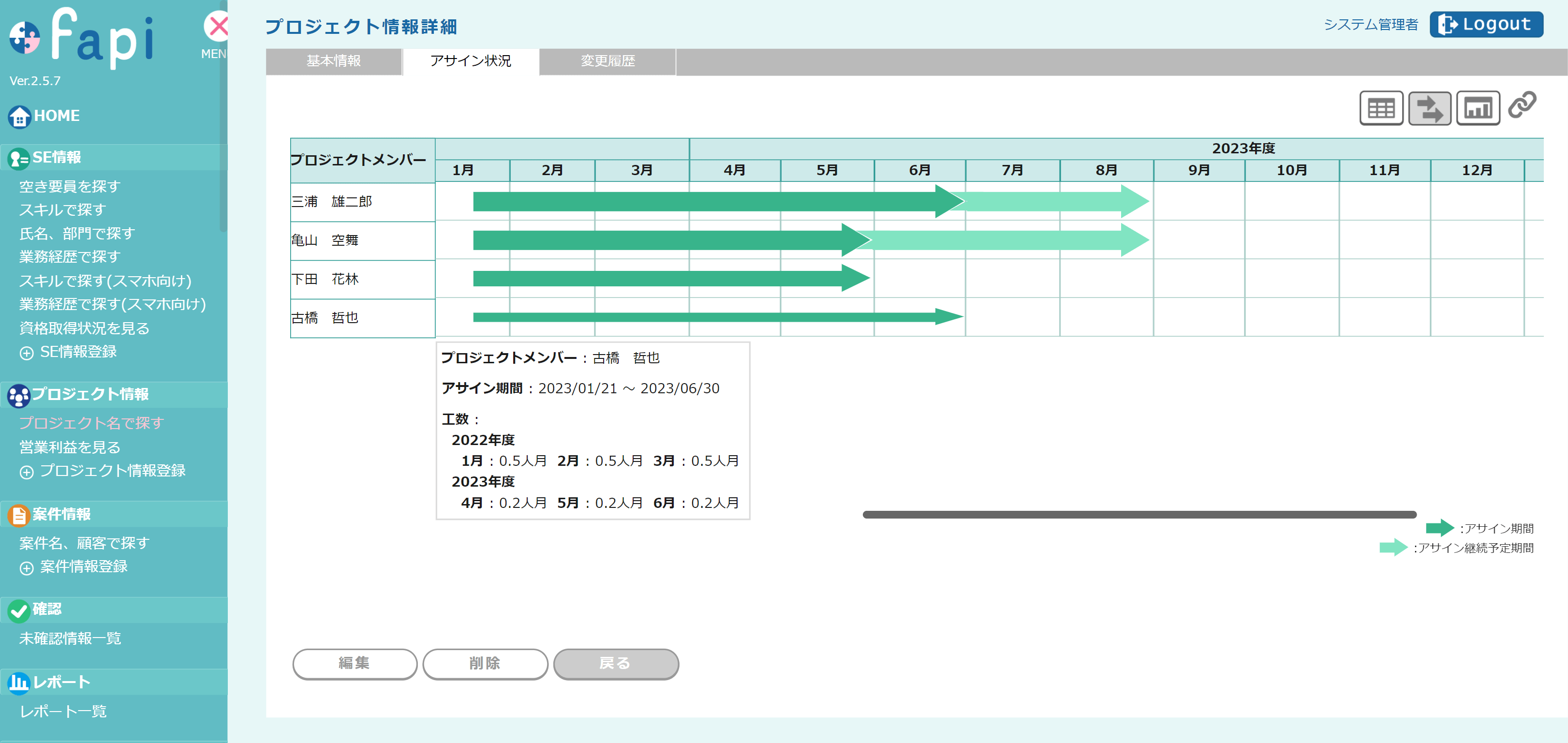The image size is (1568, 743).
Task: Click the HOME house icon
Action: (x=19, y=116)
